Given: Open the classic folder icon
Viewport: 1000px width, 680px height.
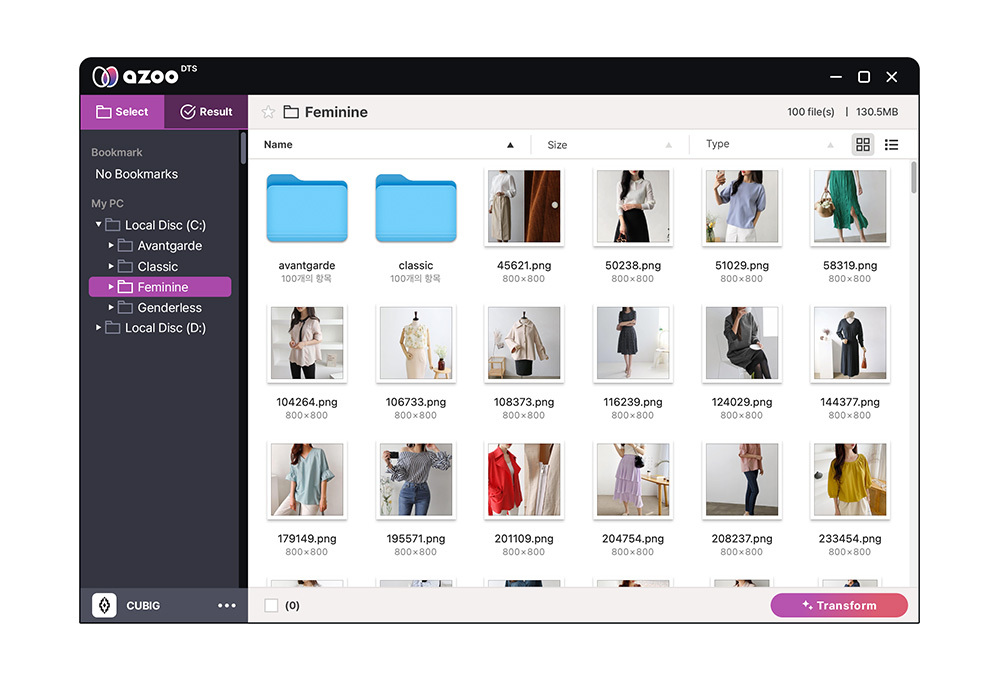Looking at the screenshot, I should pyautogui.click(x=415, y=209).
